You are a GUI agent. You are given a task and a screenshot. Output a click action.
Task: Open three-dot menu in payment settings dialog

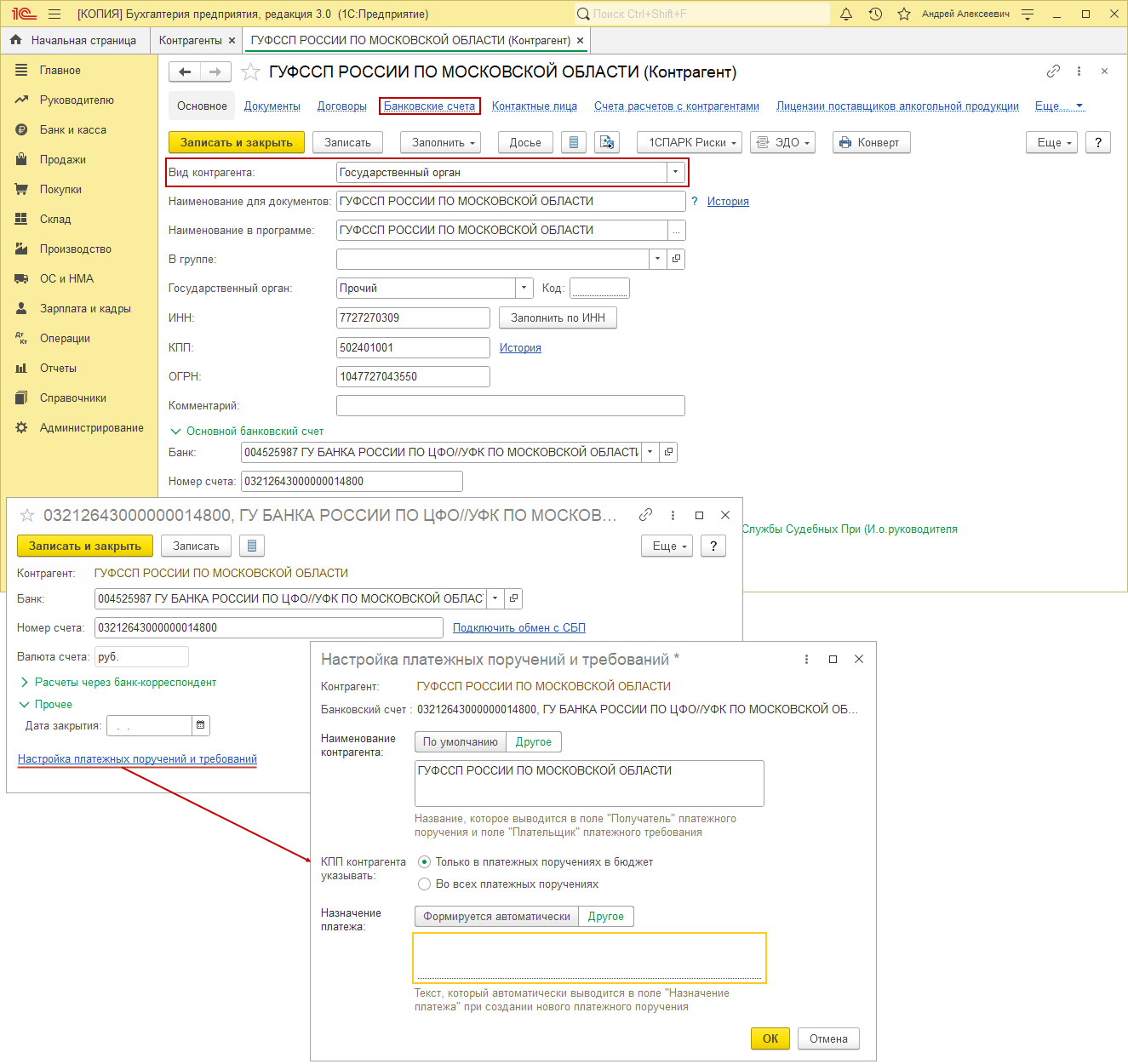[x=806, y=659]
